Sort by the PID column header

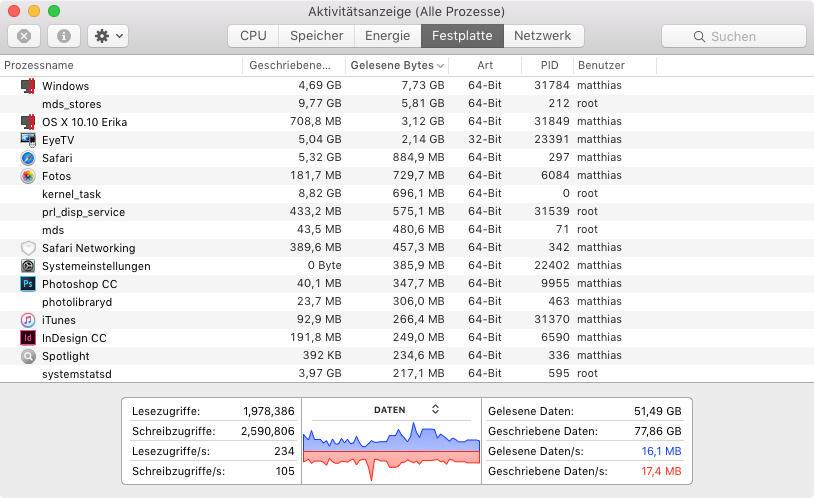click(548, 65)
